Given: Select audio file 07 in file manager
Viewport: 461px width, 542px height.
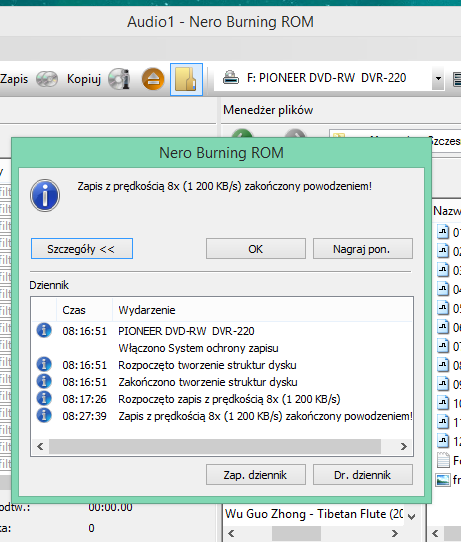Looking at the screenshot, I should [x=448, y=346].
